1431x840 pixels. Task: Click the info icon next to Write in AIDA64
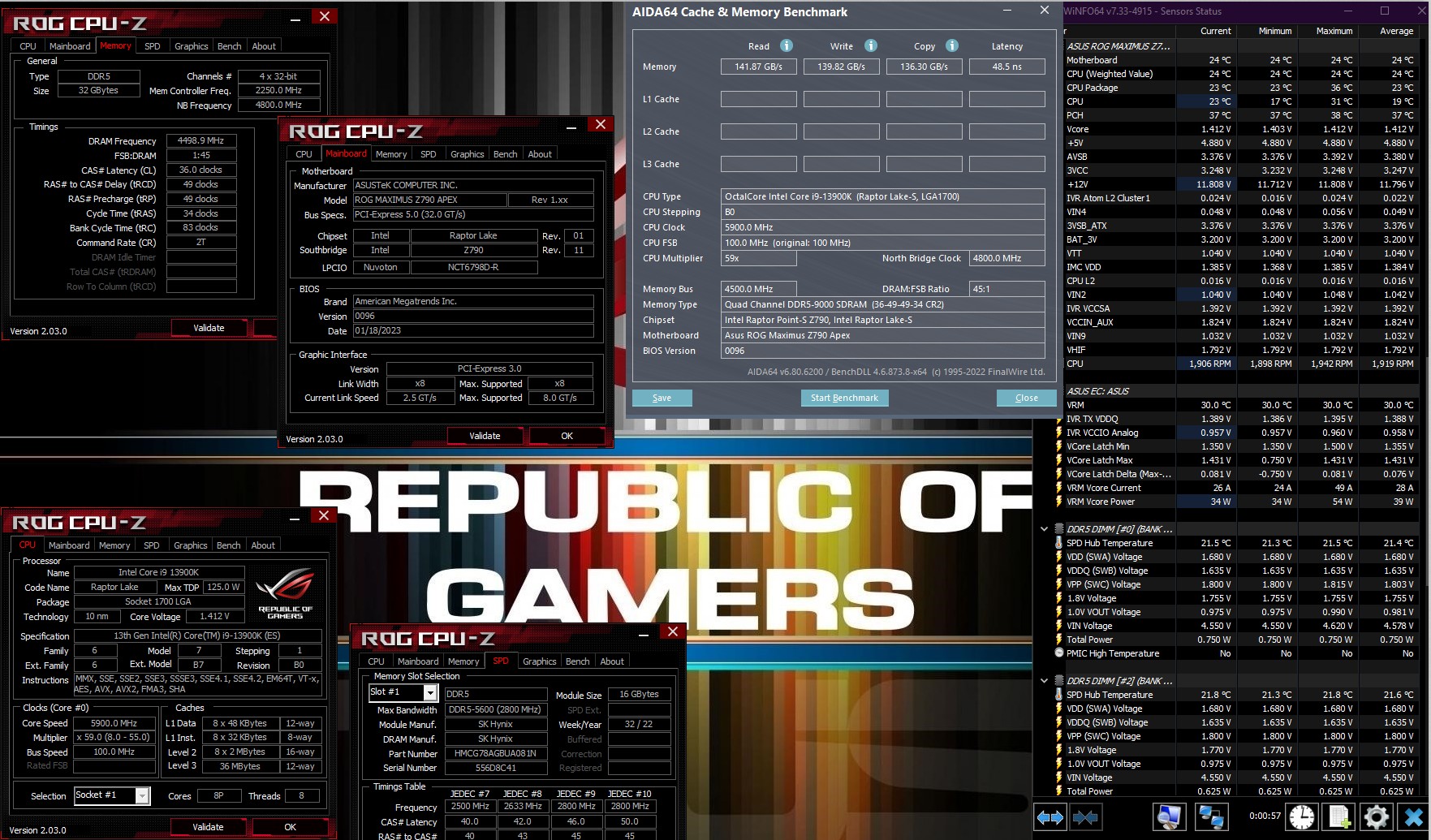click(x=870, y=45)
